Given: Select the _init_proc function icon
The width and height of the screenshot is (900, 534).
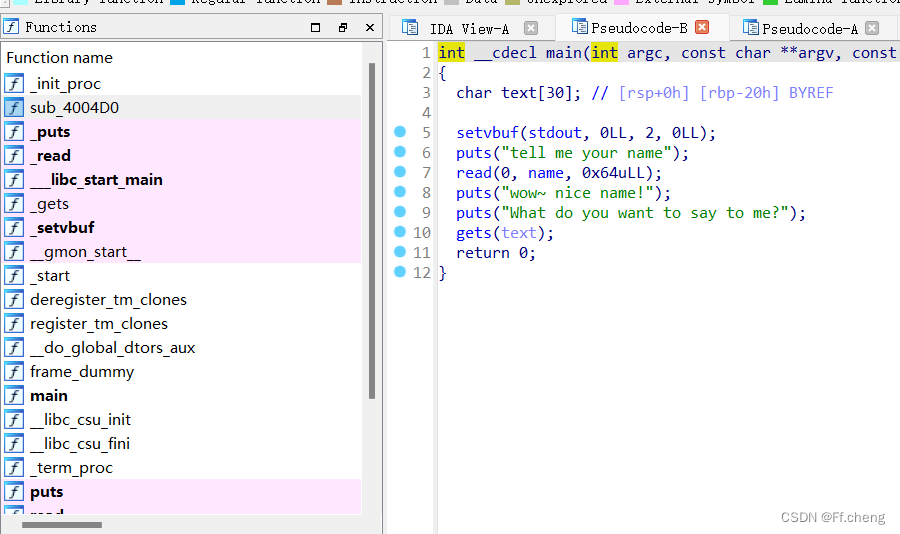Looking at the screenshot, I should [14, 84].
